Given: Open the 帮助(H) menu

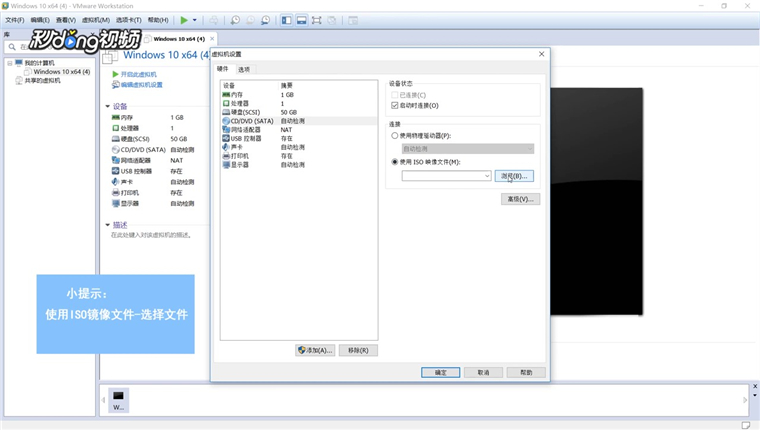Looking at the screenshot, I should tap(158, 20).
